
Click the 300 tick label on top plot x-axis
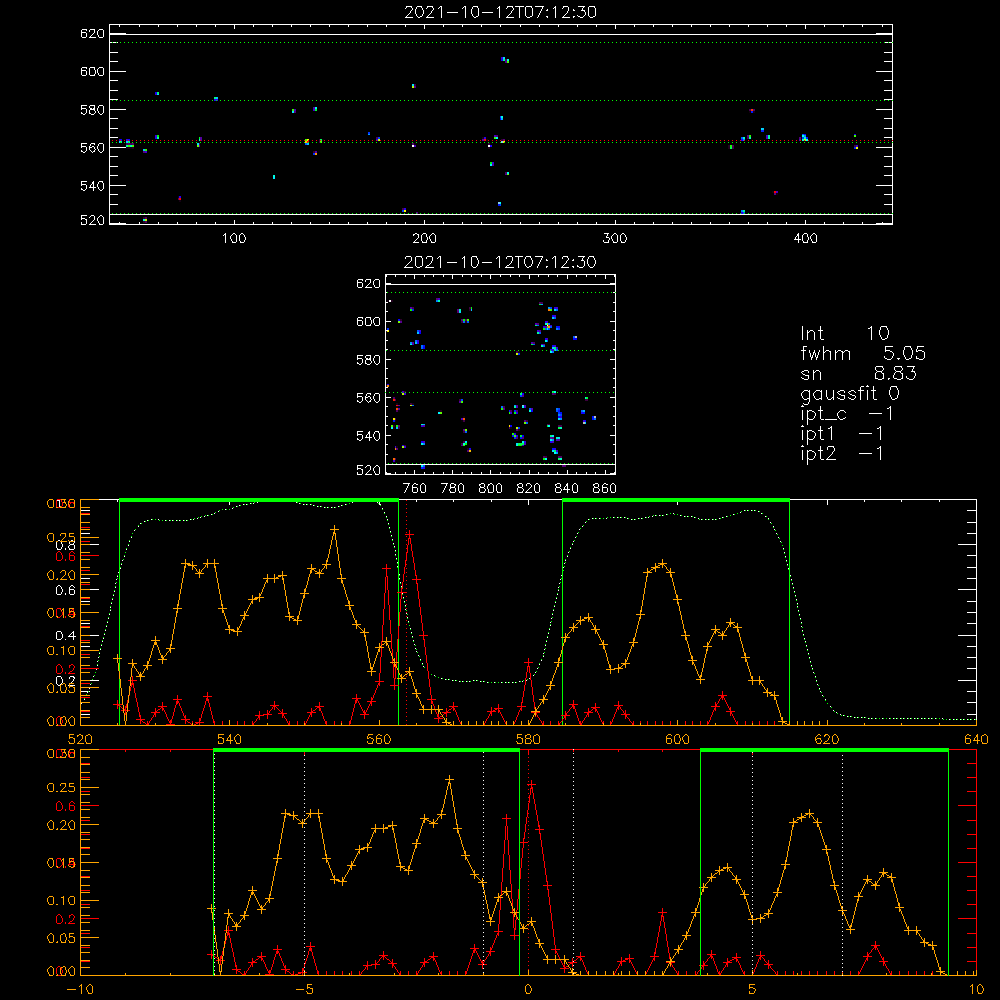click(615, 239)
